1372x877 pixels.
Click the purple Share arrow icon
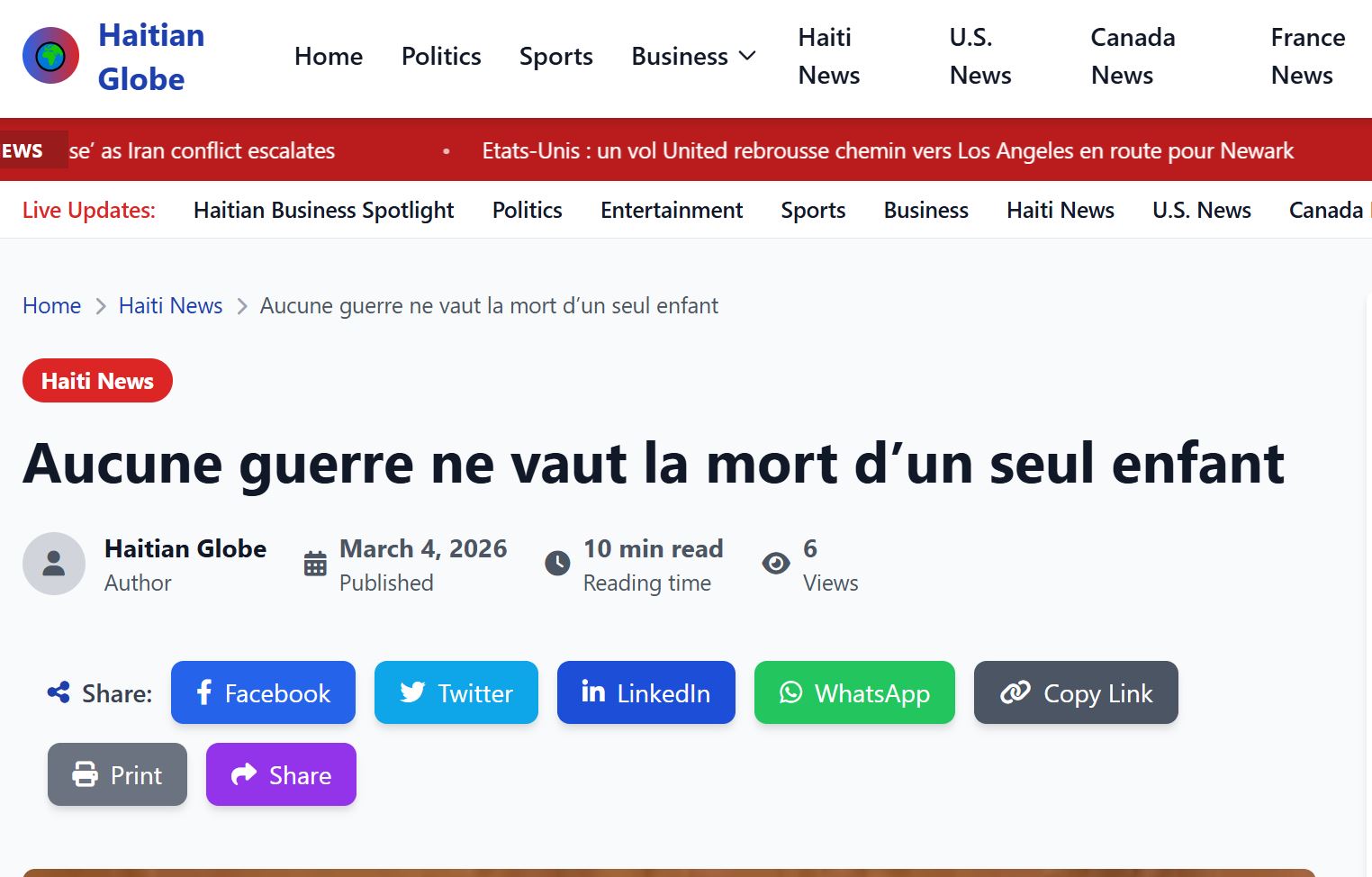244,774
